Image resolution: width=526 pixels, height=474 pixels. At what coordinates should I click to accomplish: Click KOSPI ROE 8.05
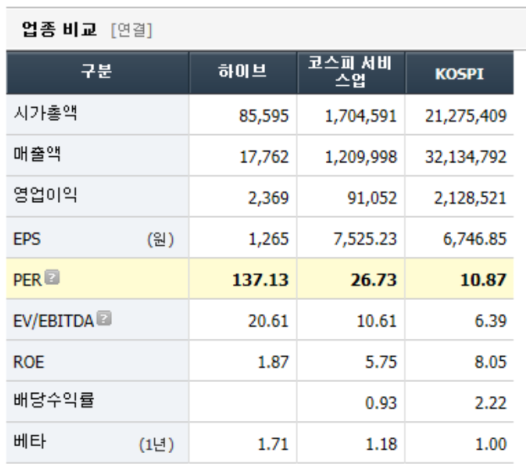(x=490, y=363)
